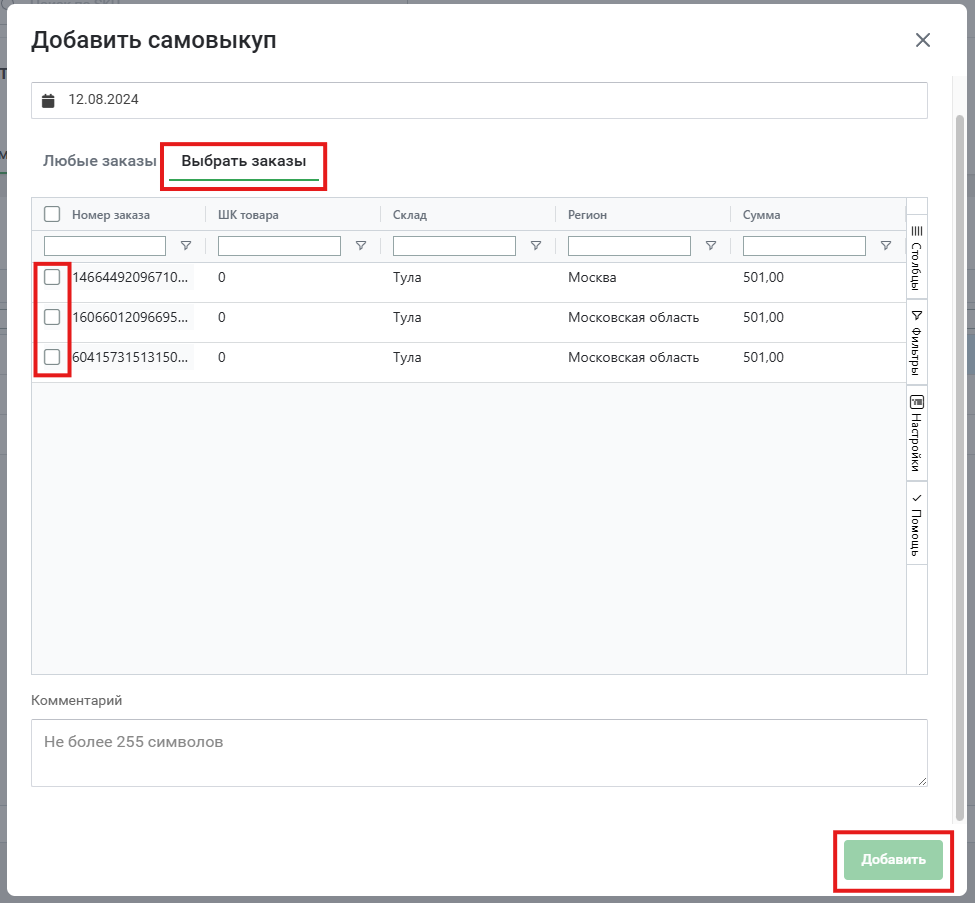Close the Добавить самовыкуп dialog
Image resolution: width=975 pixels, height=903 pixels.
click(x=923, y=40)
